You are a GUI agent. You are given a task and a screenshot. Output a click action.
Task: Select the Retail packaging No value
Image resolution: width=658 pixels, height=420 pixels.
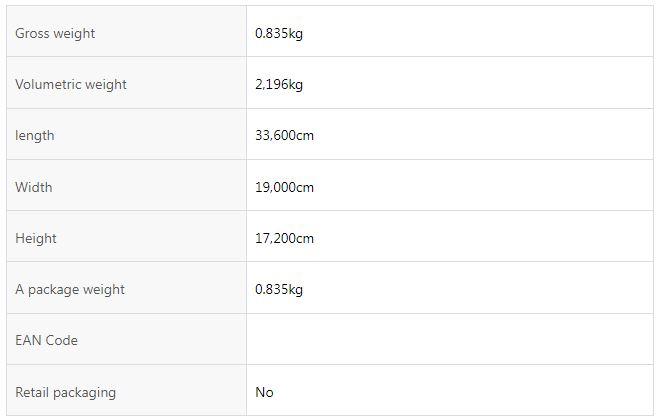pyautogui.click(x=264, y=392)
